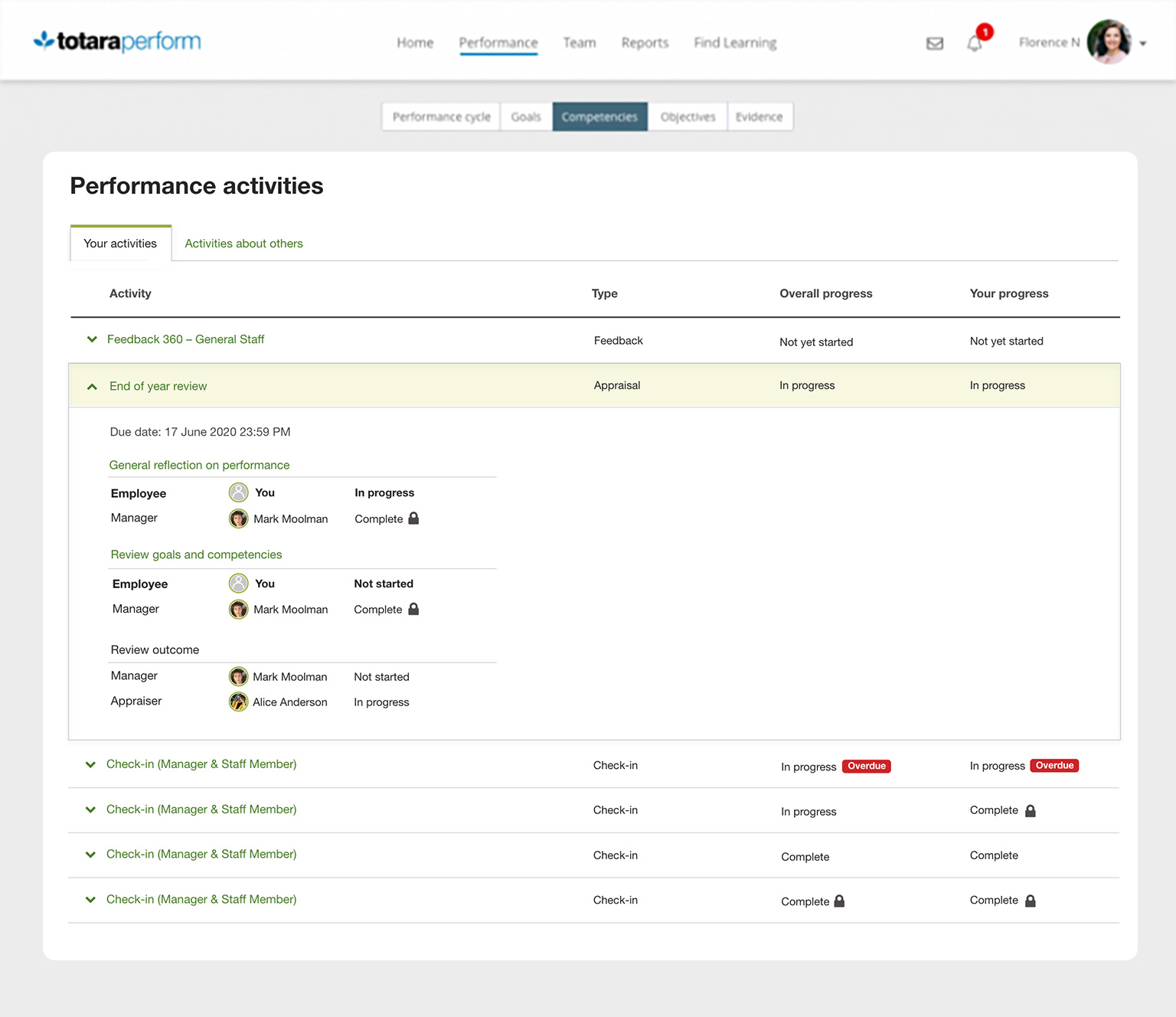Open the Reports menu item
This screenshot has width=1176, height=1017.
coord(645,43)
